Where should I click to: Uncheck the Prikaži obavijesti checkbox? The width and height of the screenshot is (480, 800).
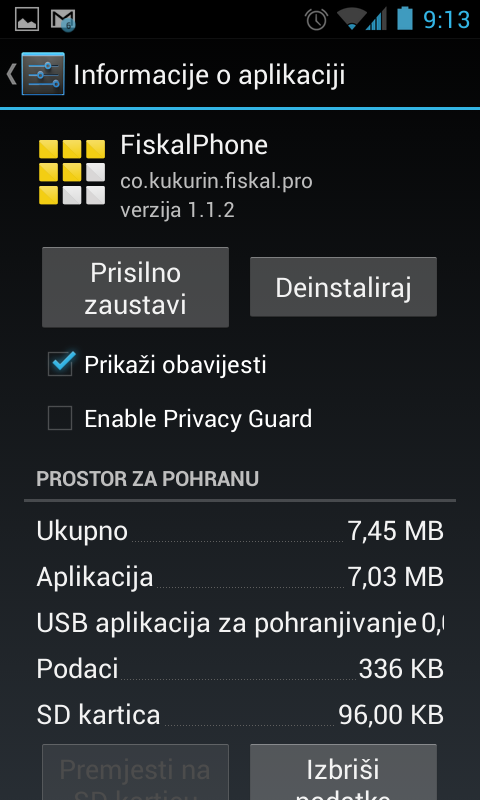pos(60,364)
